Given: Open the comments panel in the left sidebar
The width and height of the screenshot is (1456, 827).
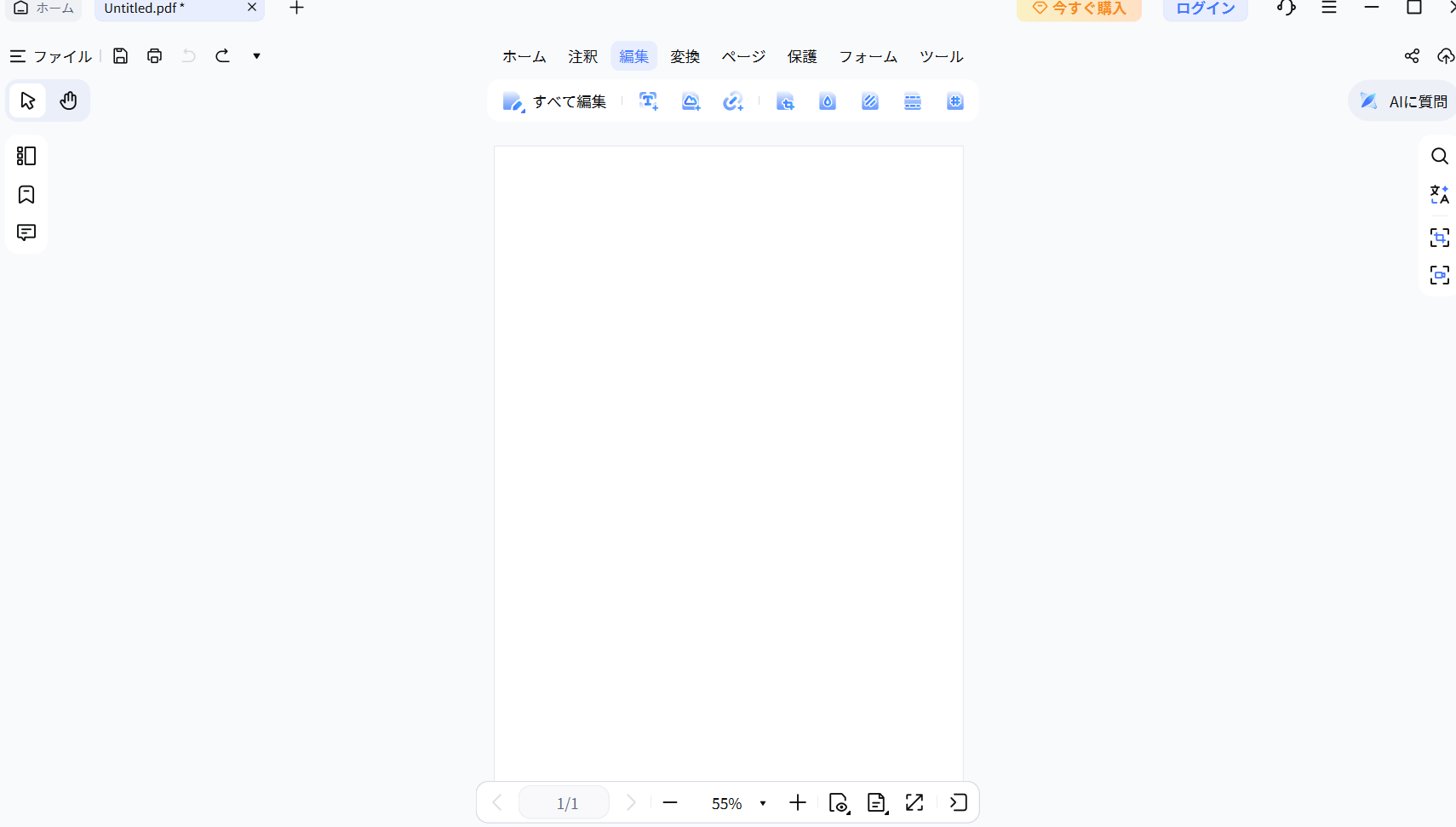Looking at the screenshot, I should pyautogui.click(x=26, y=232).
